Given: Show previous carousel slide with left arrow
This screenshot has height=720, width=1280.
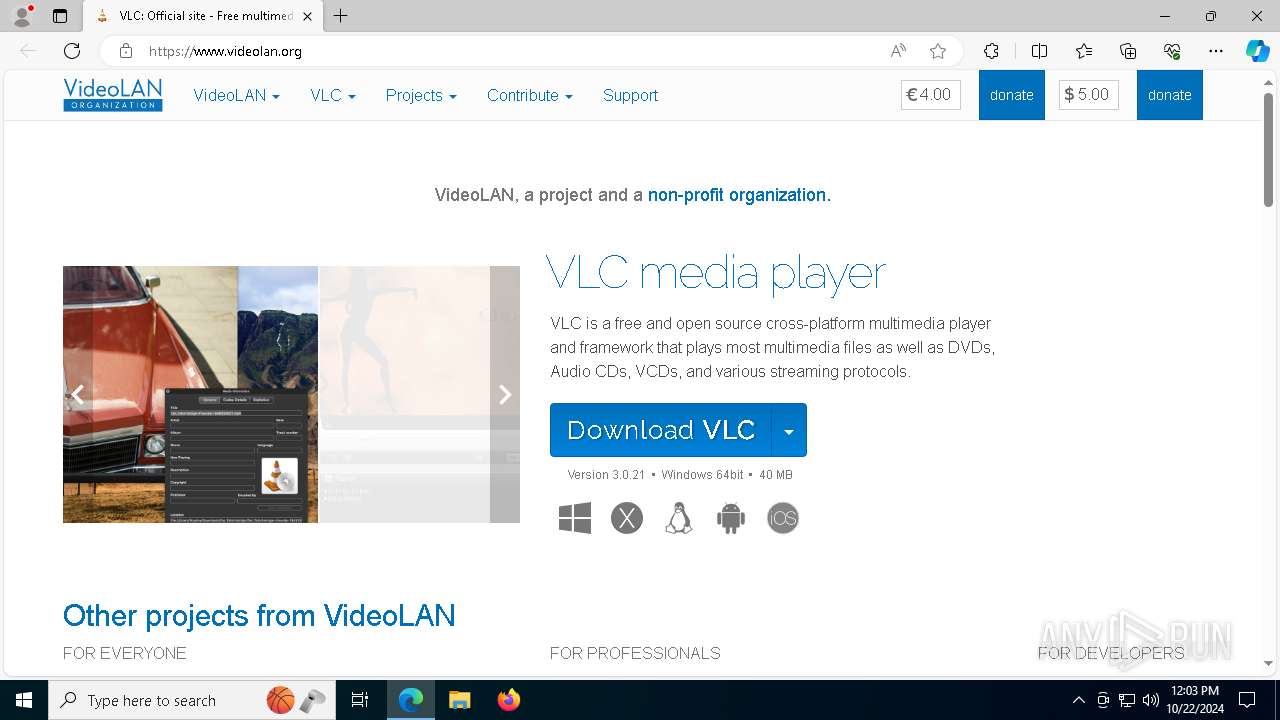Looking at the screenshot, I should (78, 394).
